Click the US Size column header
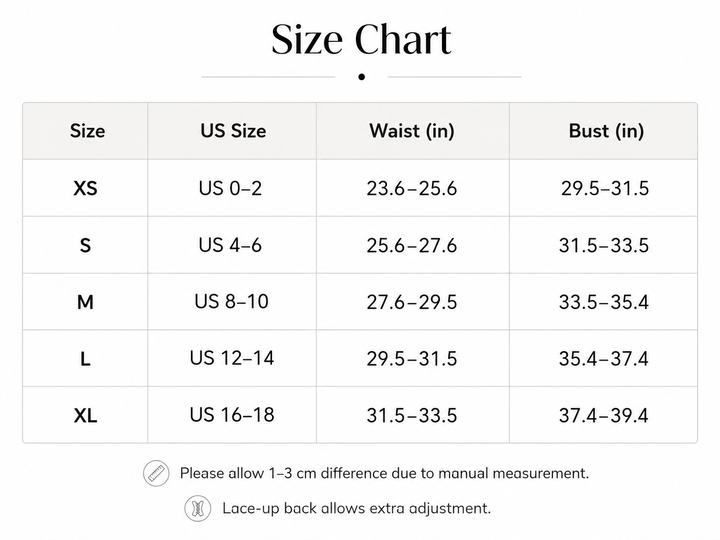720x540 pixels. 233,131
